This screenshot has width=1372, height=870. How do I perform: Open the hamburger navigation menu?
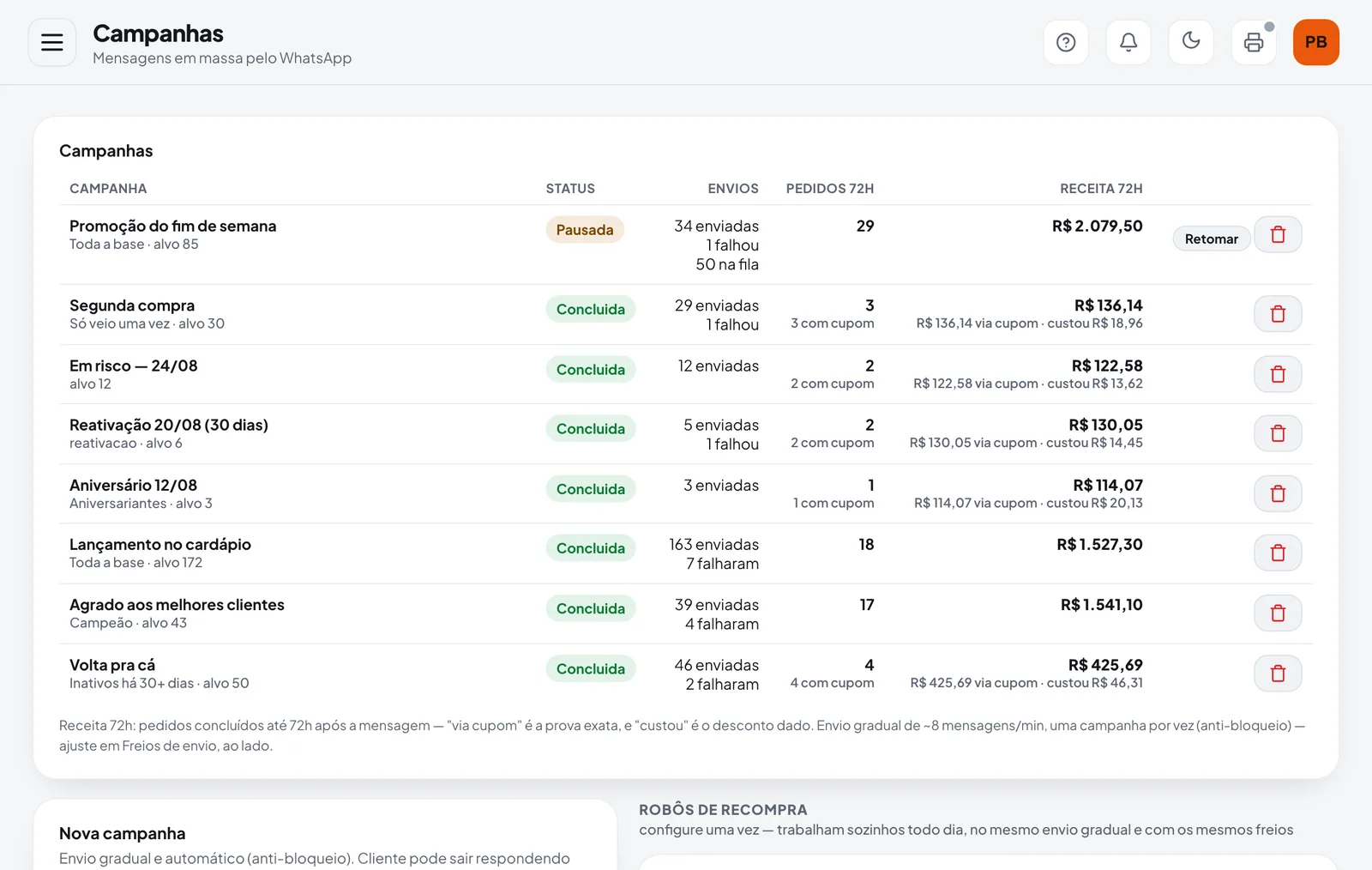coord(52,42)
